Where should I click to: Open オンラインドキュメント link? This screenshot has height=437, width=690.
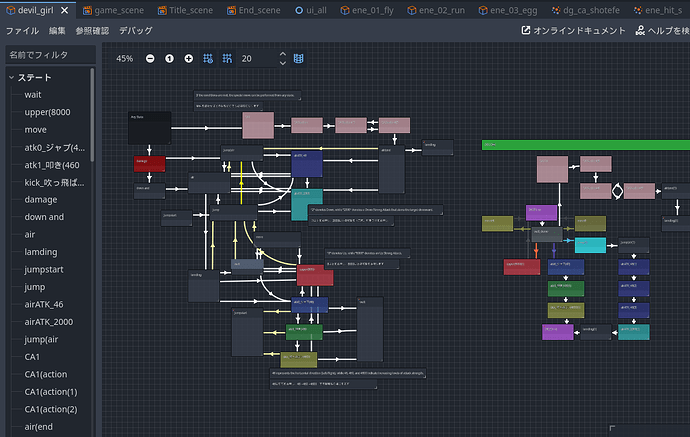pyautogui.click(x=573, y=30)
